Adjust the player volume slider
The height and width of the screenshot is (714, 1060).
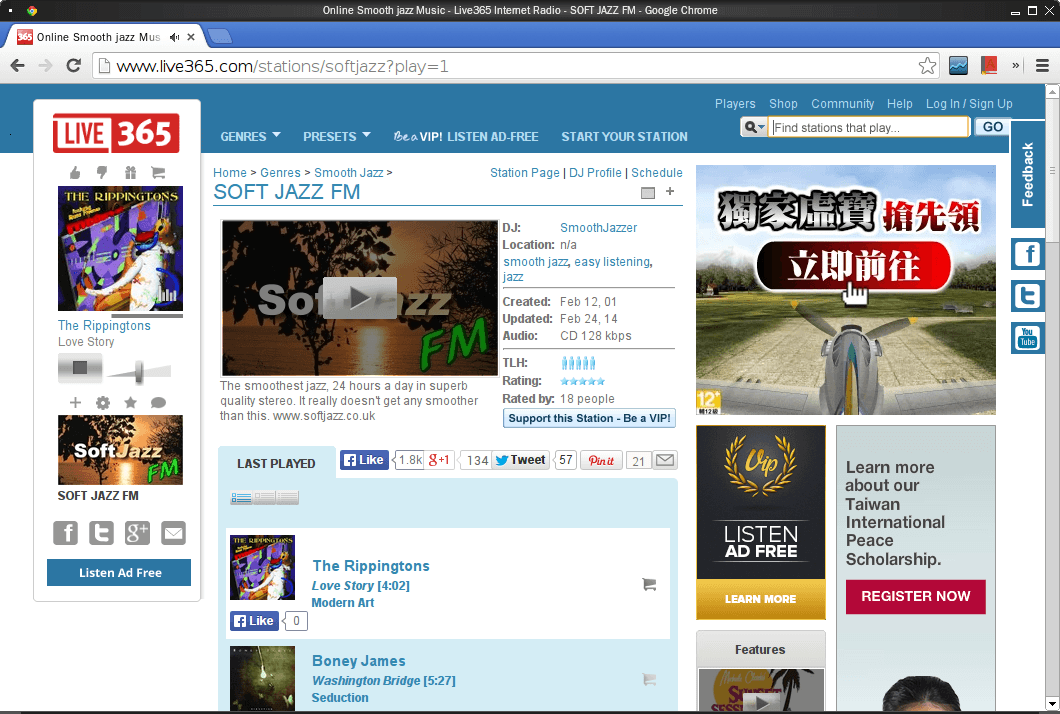(x=139, y=372)
